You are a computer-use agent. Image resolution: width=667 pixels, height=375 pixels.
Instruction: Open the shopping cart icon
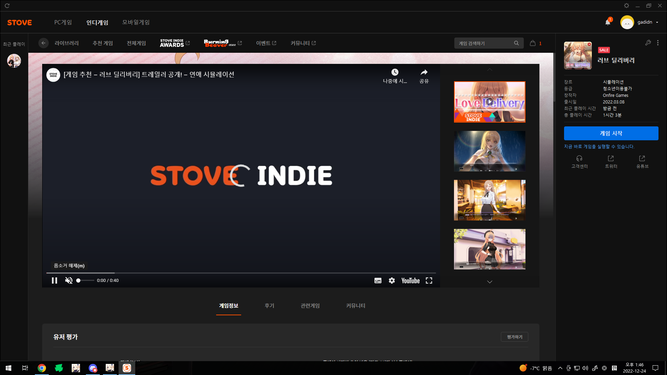pos(533,43)
